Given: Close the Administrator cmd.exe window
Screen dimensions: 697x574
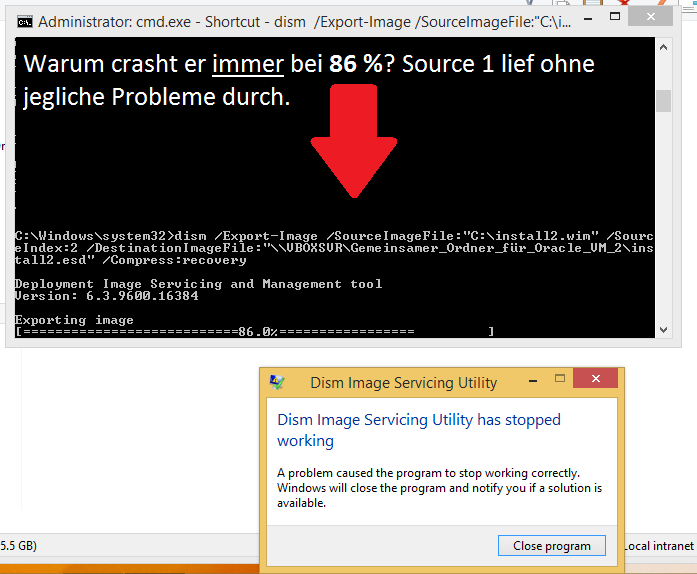Looking at the screenshot, I should click(x=651, y=16).
